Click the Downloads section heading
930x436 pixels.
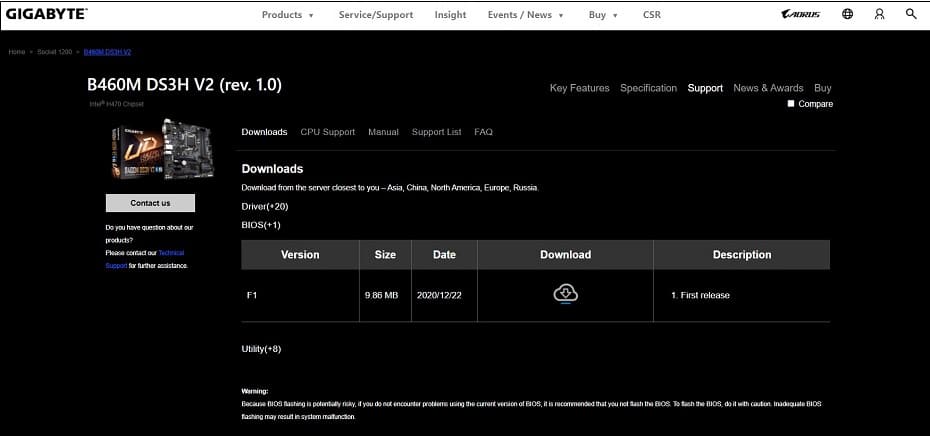point(272,169)
